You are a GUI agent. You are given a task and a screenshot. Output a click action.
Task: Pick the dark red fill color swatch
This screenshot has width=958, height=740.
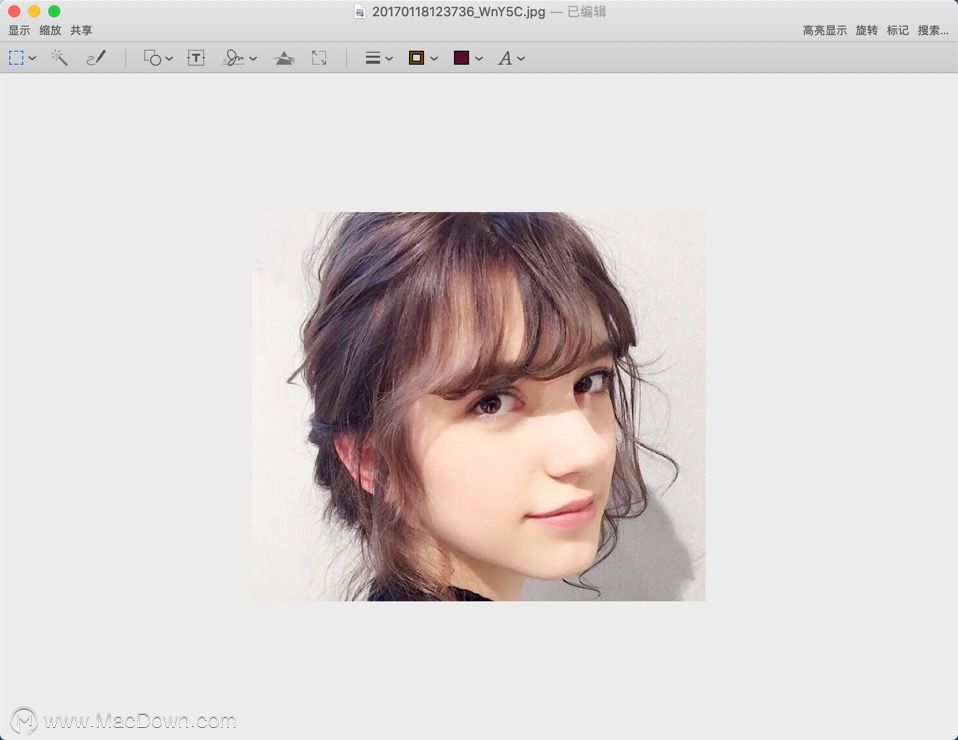click(461, 58)
